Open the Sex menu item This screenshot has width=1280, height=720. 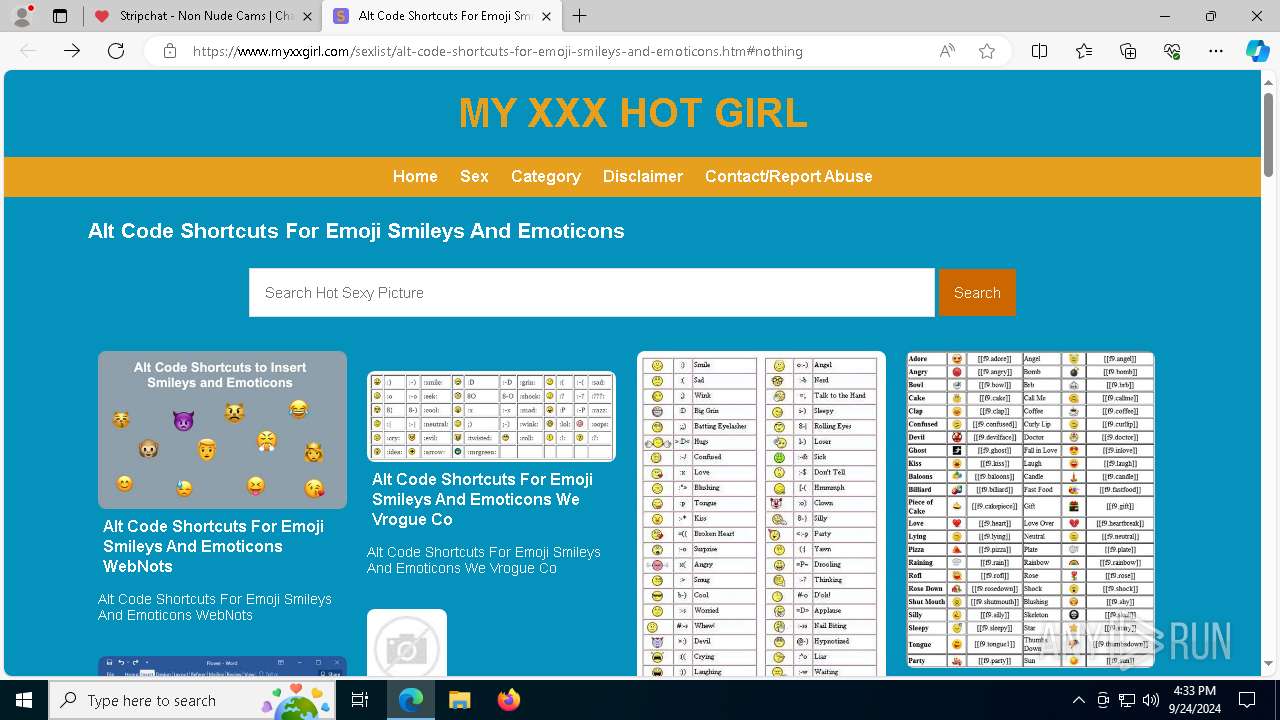(474, 176)
